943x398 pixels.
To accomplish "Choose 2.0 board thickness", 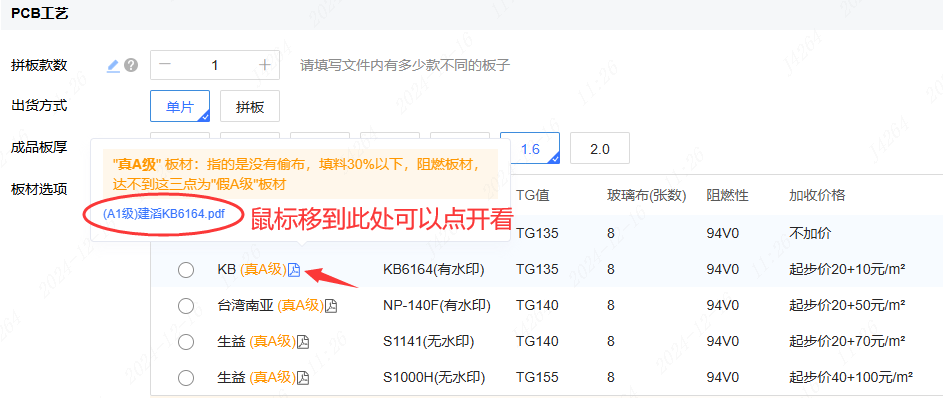I will (600, 148).
